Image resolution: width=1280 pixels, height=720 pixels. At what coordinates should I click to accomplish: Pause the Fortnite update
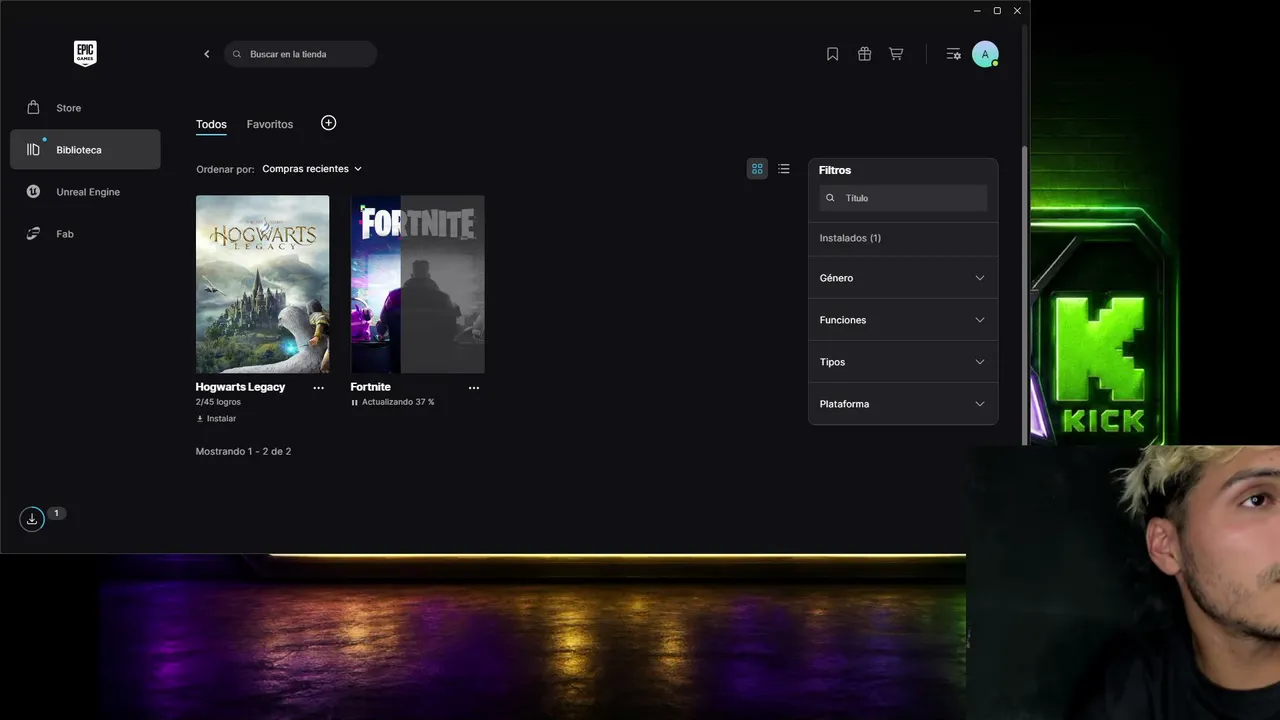coord(354,402)
